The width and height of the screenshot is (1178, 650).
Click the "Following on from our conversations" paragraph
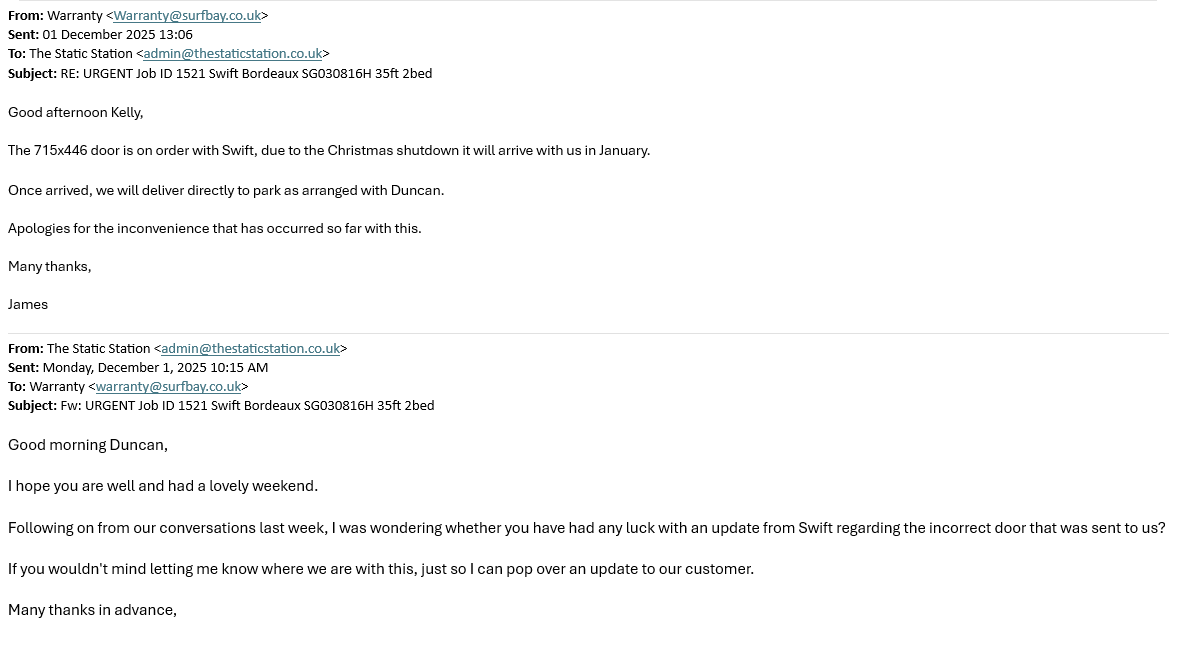click(586, 528)
